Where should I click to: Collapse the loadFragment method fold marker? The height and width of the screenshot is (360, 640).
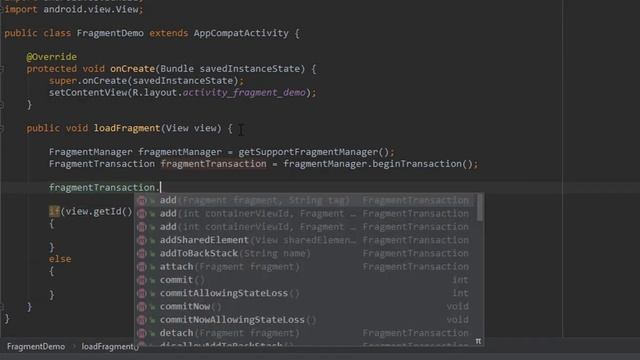point(2,129)
